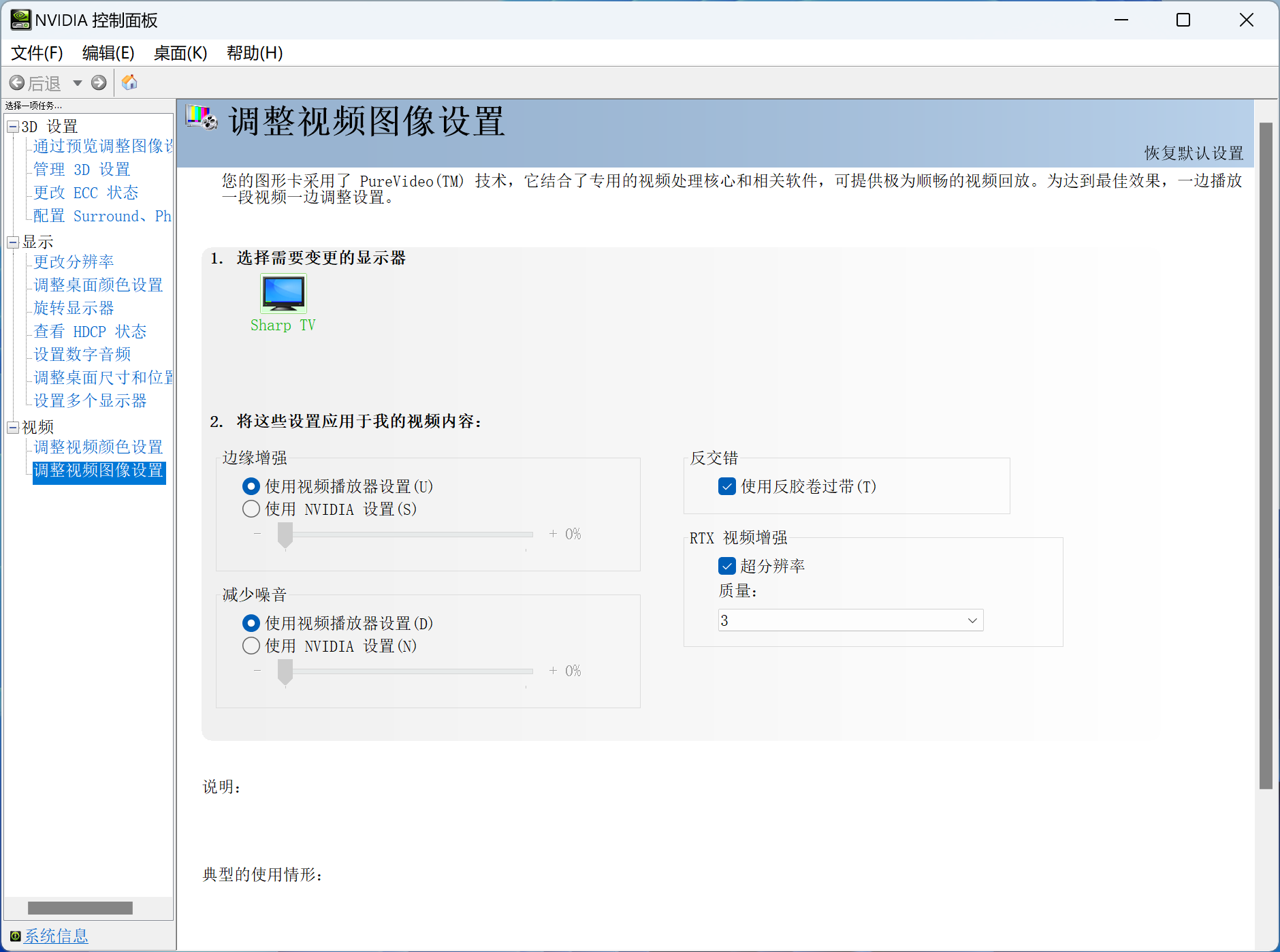
Task: Click the noise reduction slider thumb
Action: click(x=285, y=672)
